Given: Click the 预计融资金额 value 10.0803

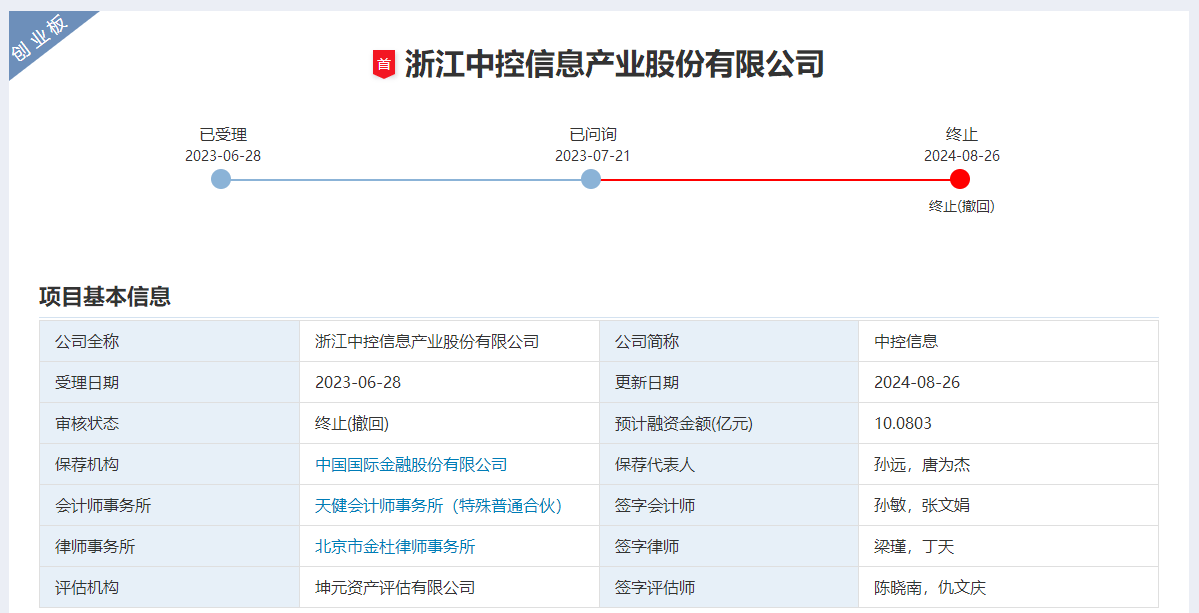Looking at the screenshot, I should [x=899, y=423].
